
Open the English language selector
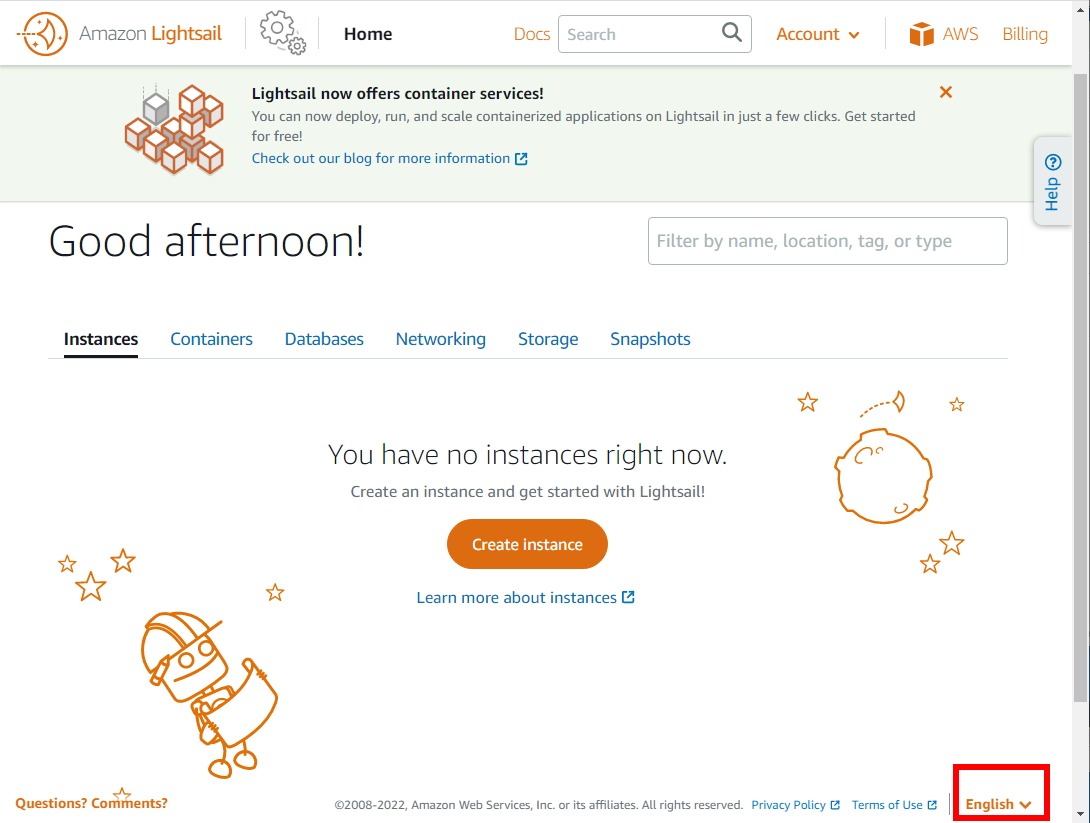pyautogui.click(x=998, y=804)
